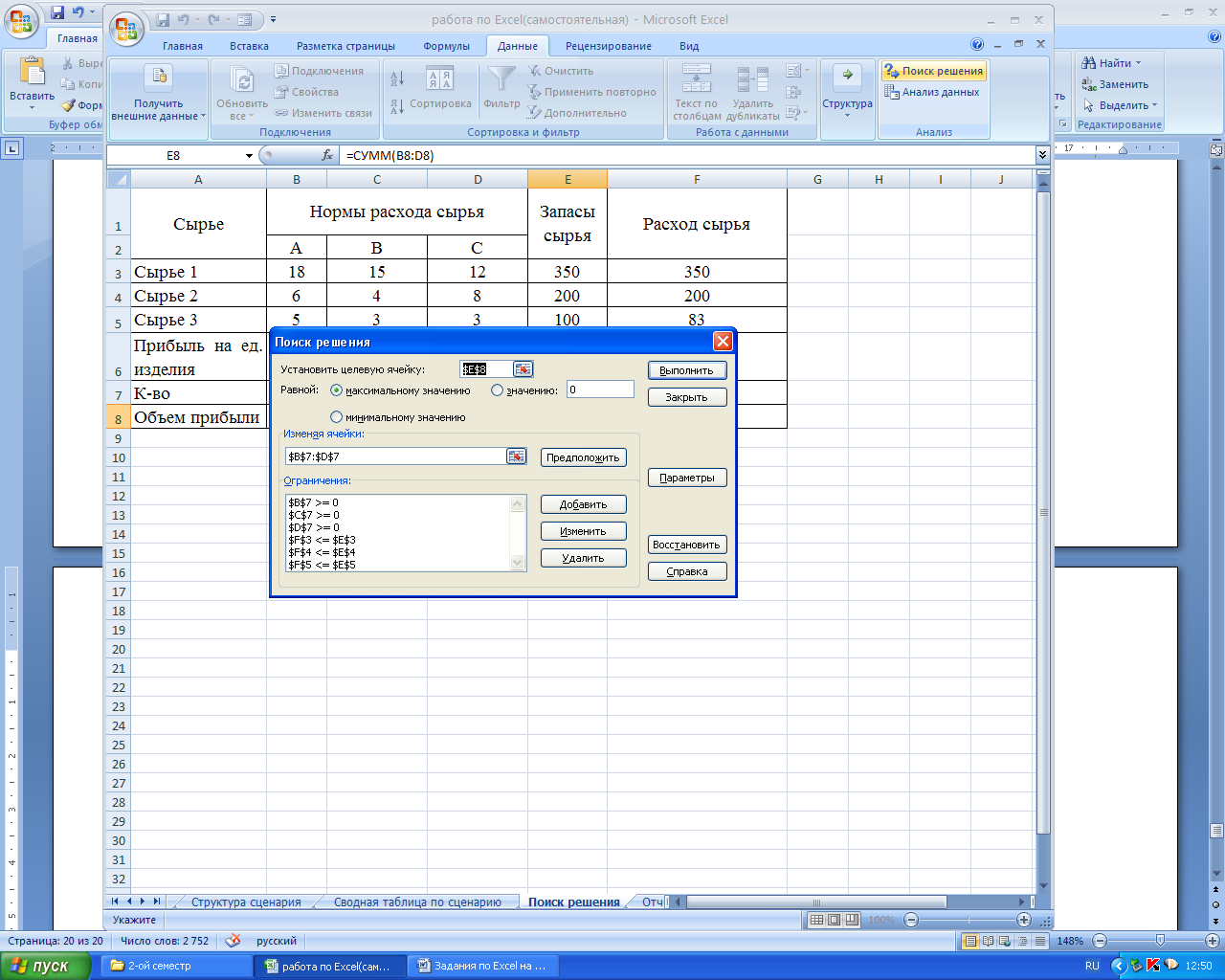Click Sort A to Z icon
Screen dimensions: 1225x980
point(397,78)
